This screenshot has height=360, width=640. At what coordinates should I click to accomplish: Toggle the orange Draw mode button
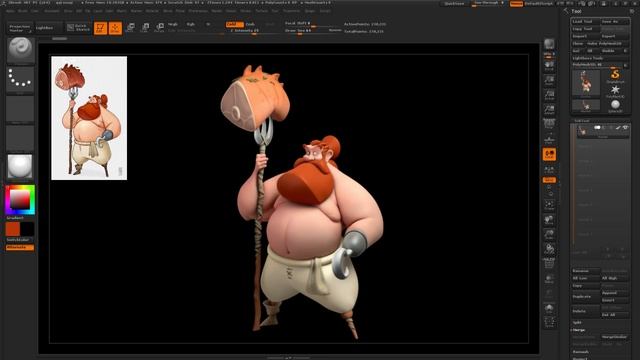115,28
